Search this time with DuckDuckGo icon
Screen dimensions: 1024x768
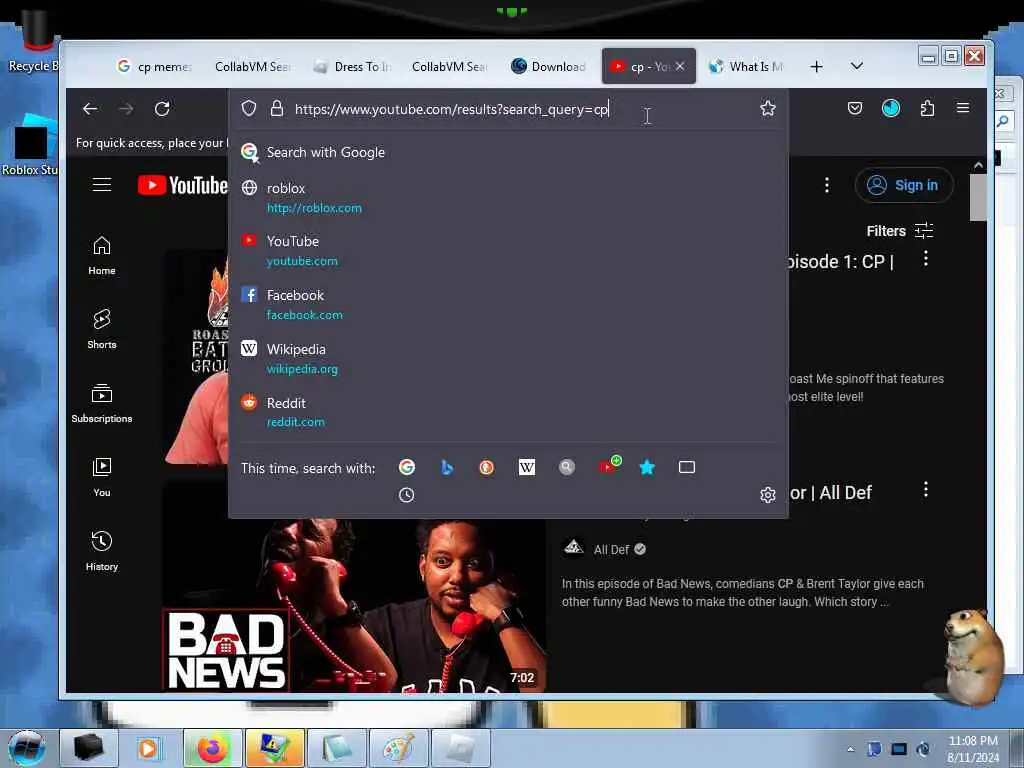487,467
